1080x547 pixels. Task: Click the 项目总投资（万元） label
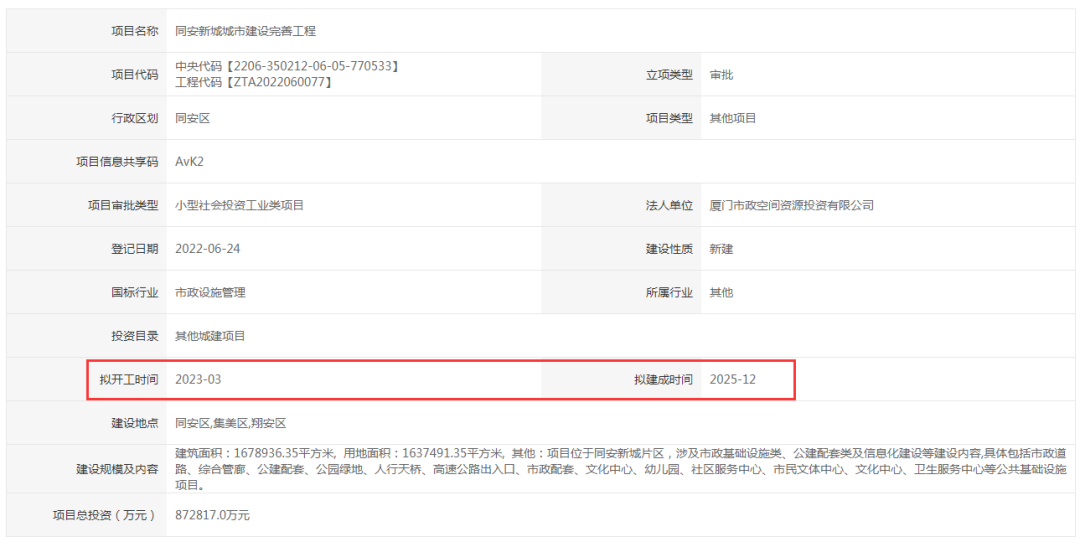[x=105, y=515]
